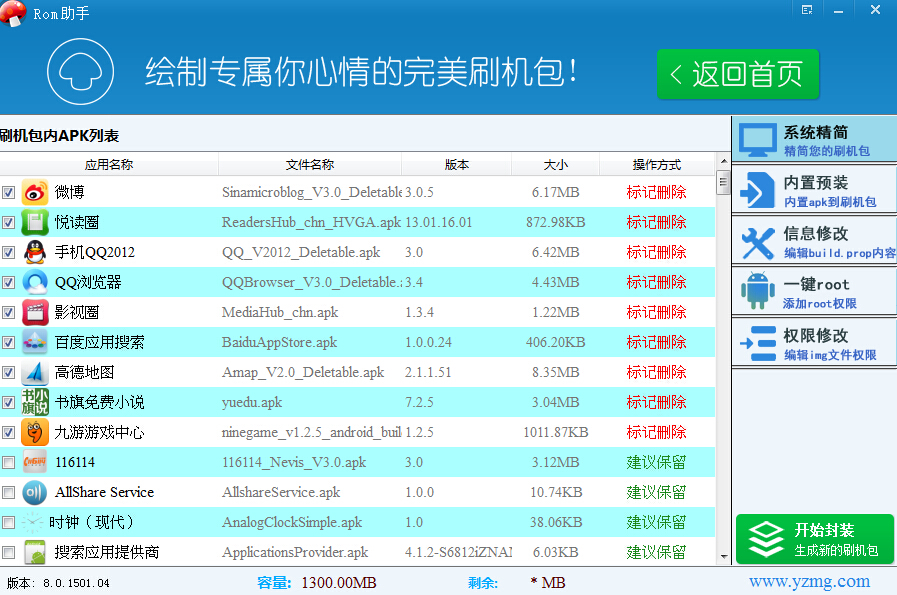Screen dimensions: 897x595
Task: Click the APK list scrollbar thumb
Action: (724, 183)
